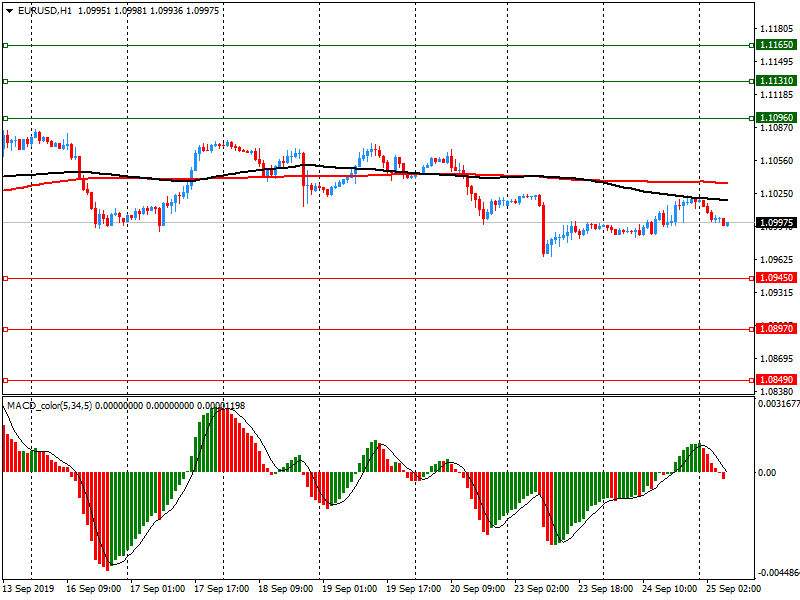
Task: Click the 1.09975 current price label
Action: click(x=776, y=222)
